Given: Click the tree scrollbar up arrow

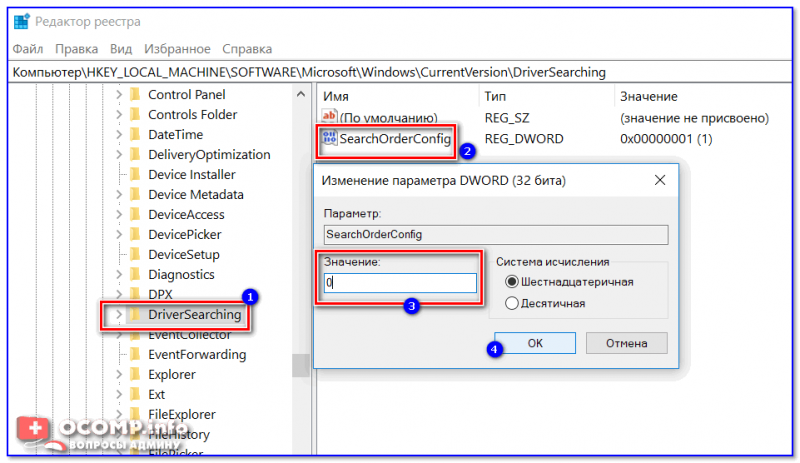Looking at the screenshot, I should [x=301, y=94].
